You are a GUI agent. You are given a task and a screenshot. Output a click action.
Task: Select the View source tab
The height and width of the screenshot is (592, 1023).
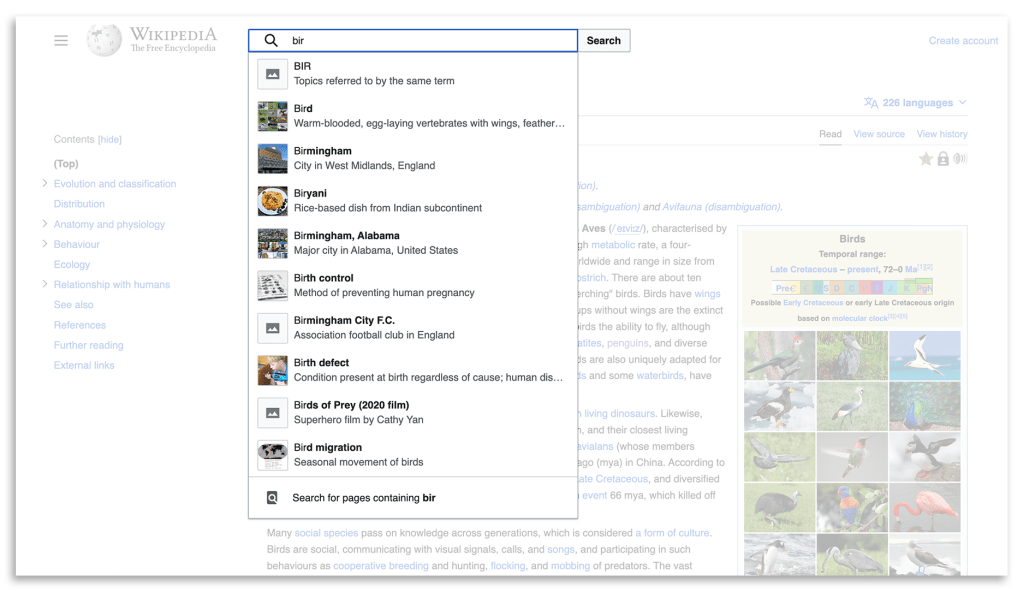878,134
